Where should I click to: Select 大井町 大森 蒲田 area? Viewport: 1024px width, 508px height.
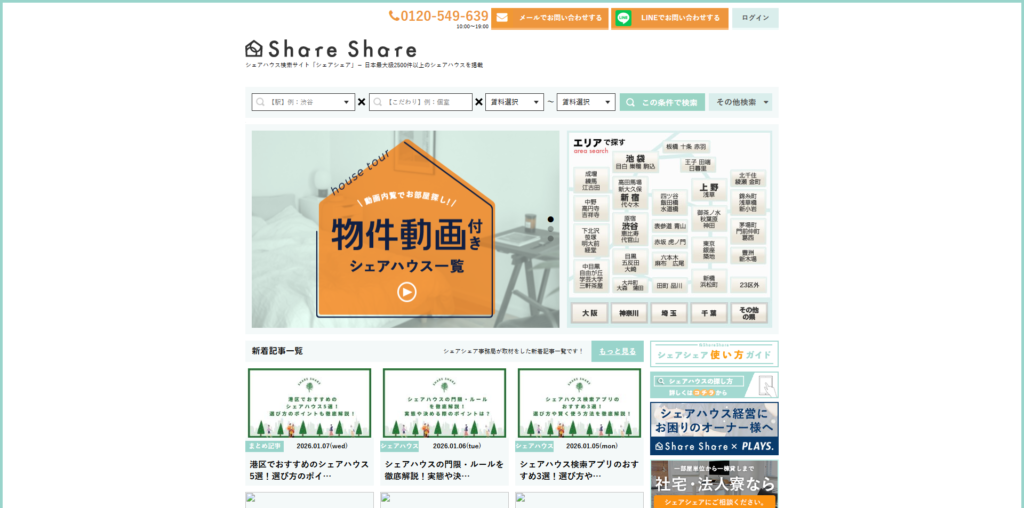[x=632, y=285]
